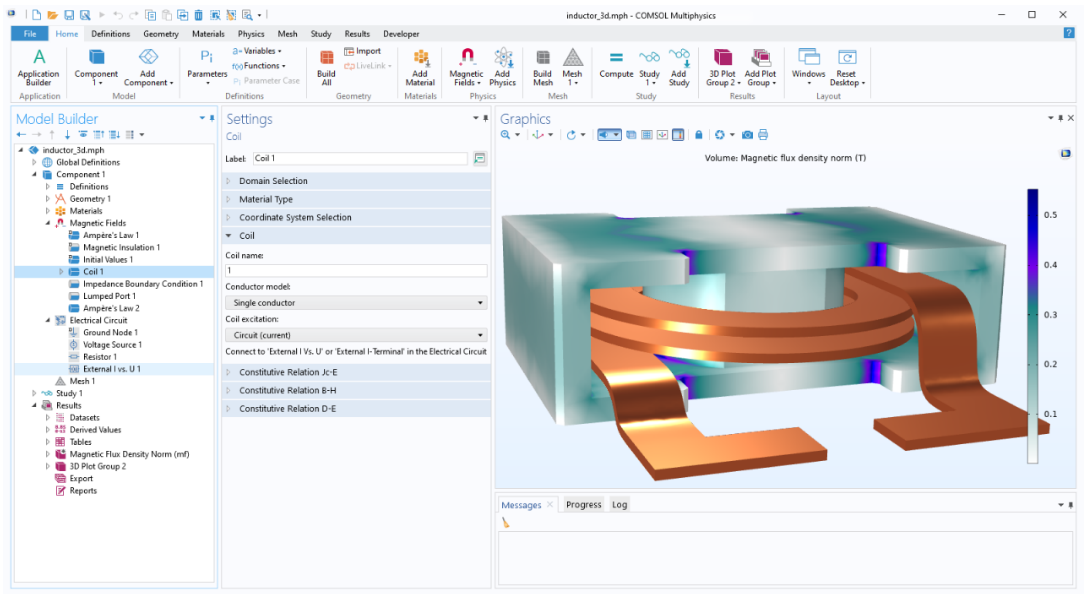Click the icon beside the Label field
The image size is (1086, 594).
click(479, 159)
